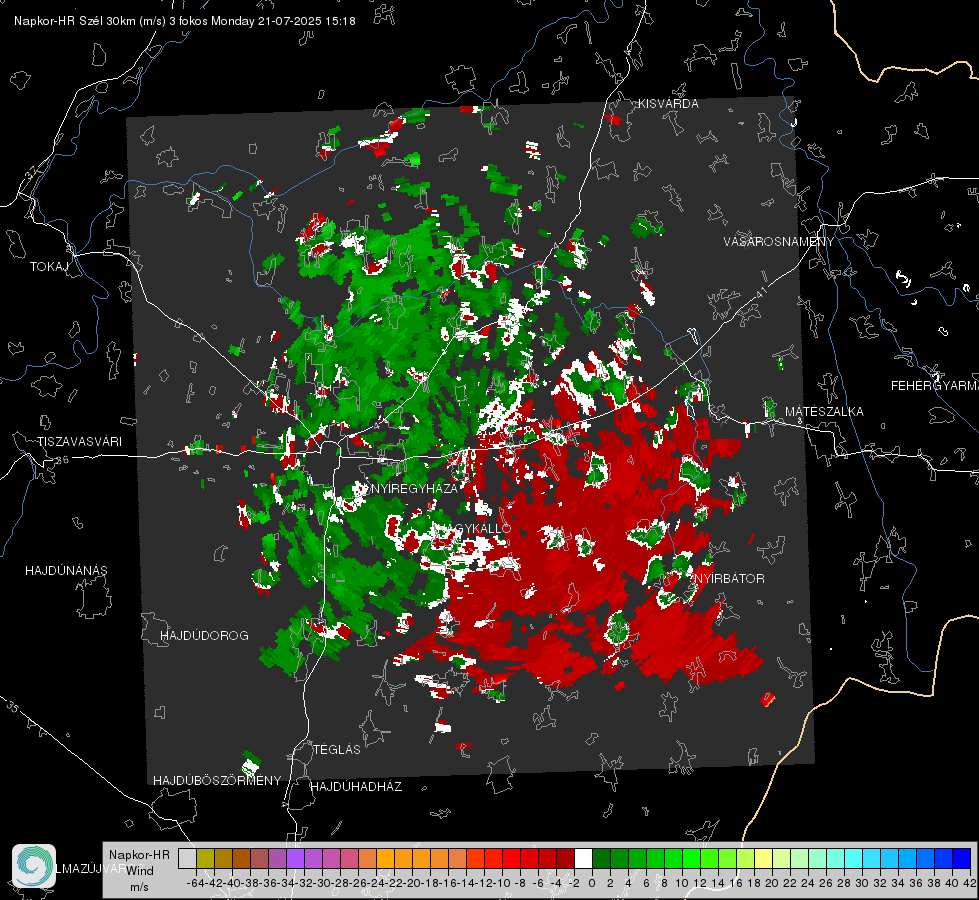Click the dark blue last legend swatch
This screenshot has width=979, height=900.
coord(962,859)
